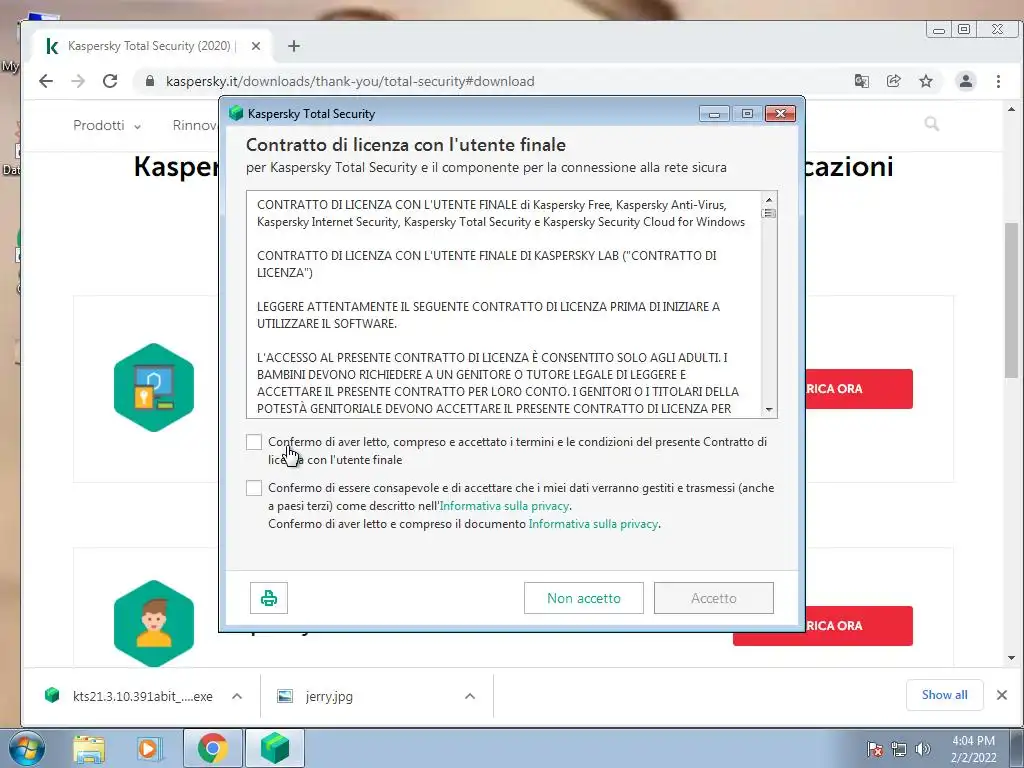Click the upper SCARICA ORA red button
The image size is (1024, 768).
pos(858,389)
